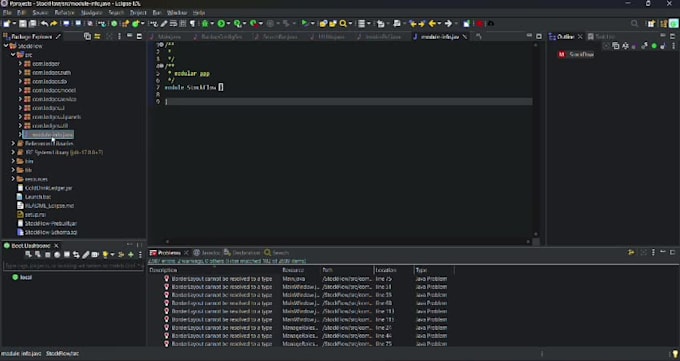Click the Coverage launch icon
The image size is (680, 361).
(x=237, y=24)
